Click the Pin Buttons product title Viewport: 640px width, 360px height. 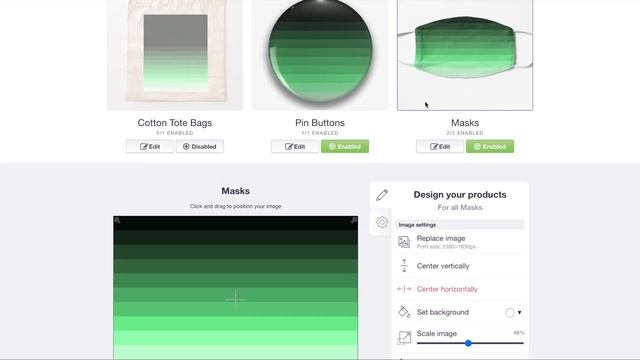point(320,123)
